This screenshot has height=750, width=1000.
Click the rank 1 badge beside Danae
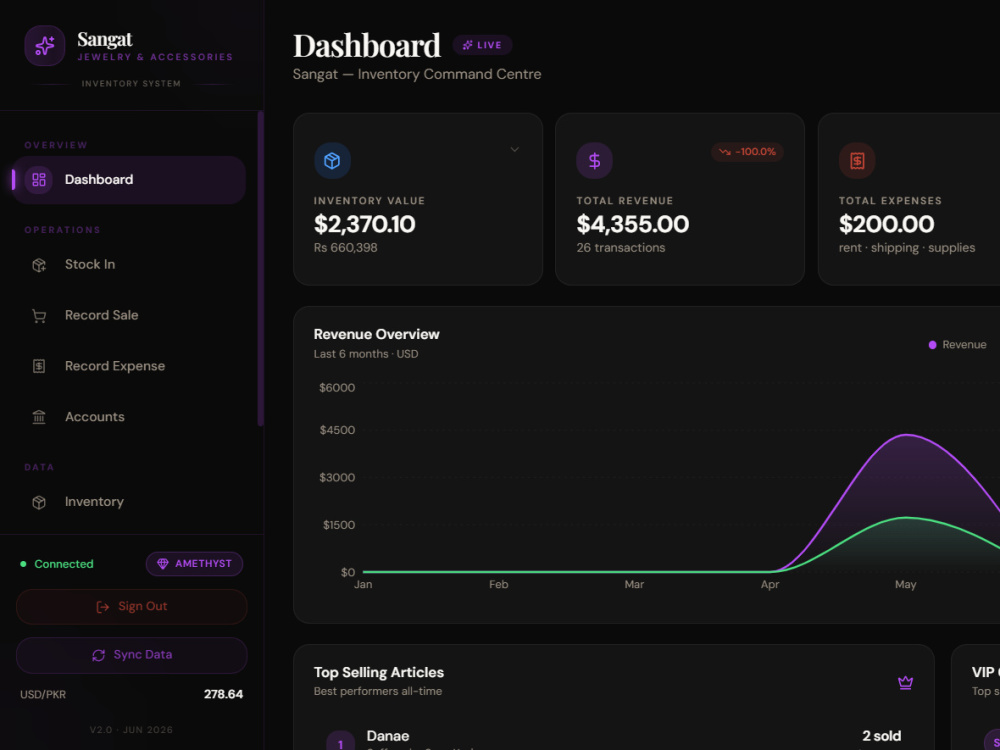click(341, 742)
